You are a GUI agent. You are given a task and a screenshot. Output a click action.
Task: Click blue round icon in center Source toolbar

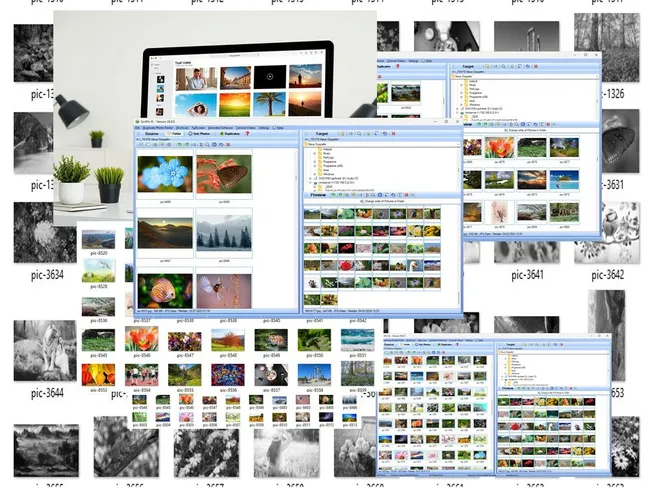(x=214, y=145)
